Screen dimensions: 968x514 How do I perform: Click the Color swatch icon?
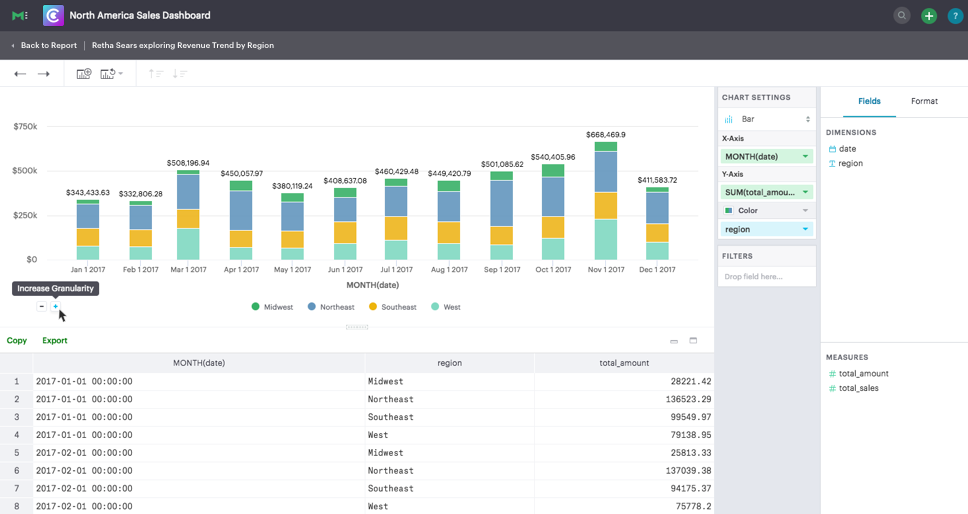click(728, 210)
